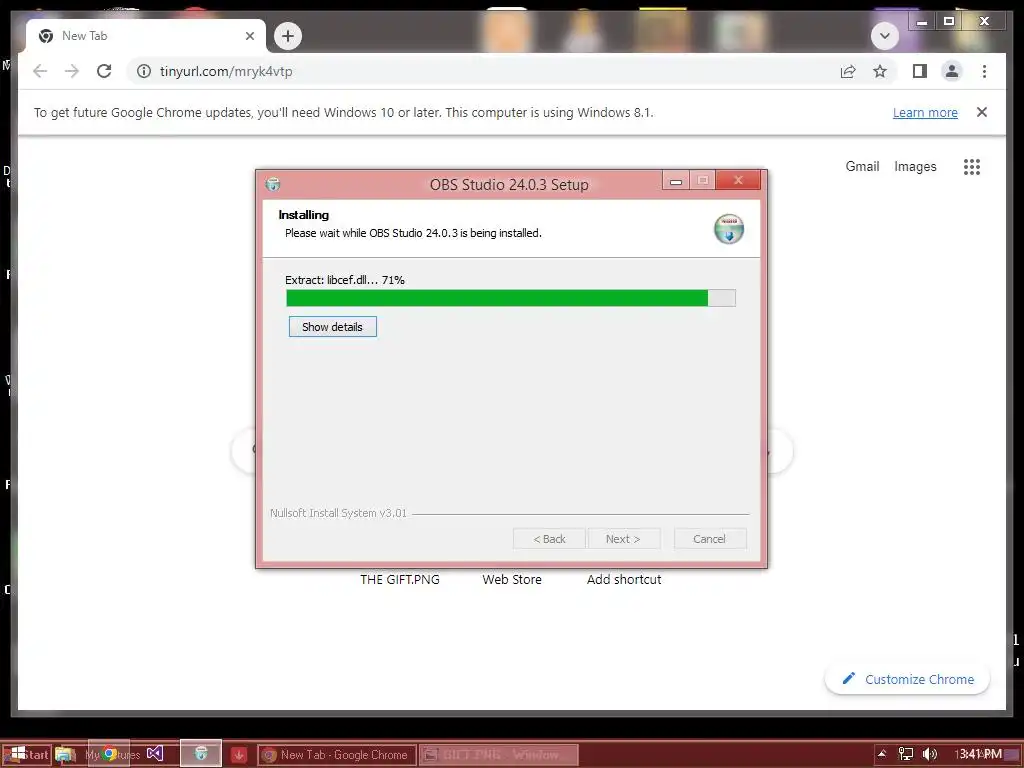The height and width of the screenshot is (768, 1024).
Task: Click Show details in OBS installer
Action: [332, 327]
